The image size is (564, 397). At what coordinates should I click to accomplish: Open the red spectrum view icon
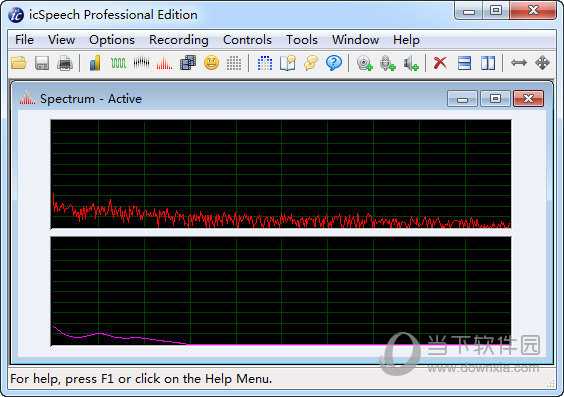click(164, 63)
